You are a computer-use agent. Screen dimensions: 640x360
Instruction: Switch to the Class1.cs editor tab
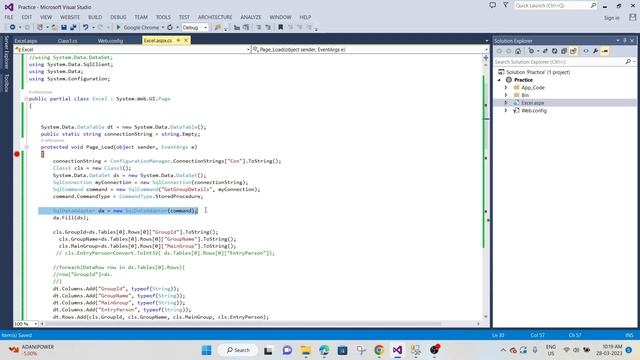pyautogui.click(x=67, y=41)
